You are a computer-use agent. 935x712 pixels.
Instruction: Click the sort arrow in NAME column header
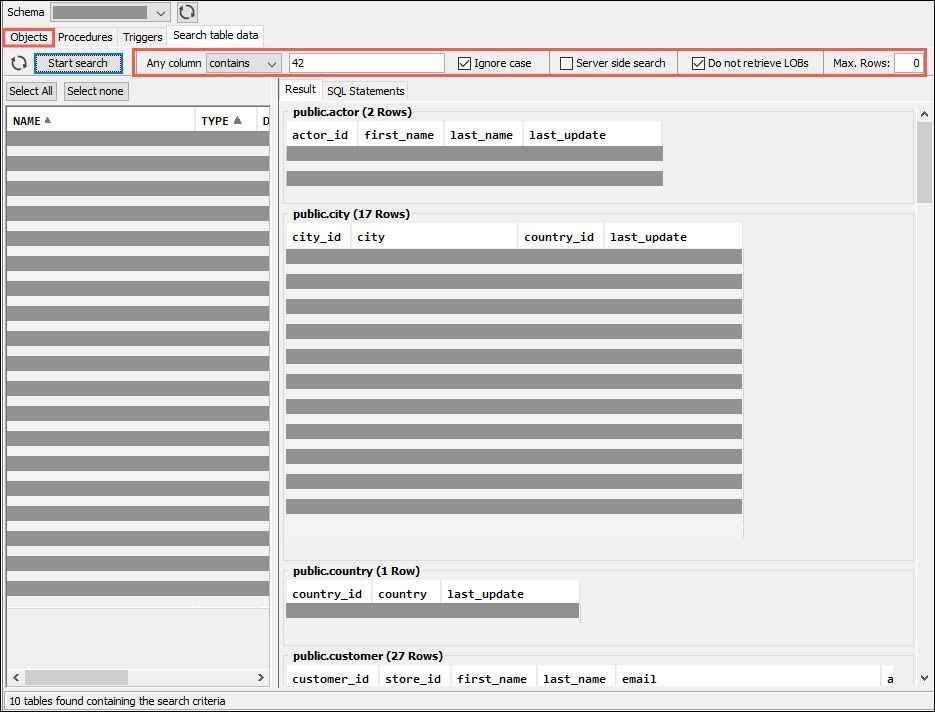(x=47, y=121)
